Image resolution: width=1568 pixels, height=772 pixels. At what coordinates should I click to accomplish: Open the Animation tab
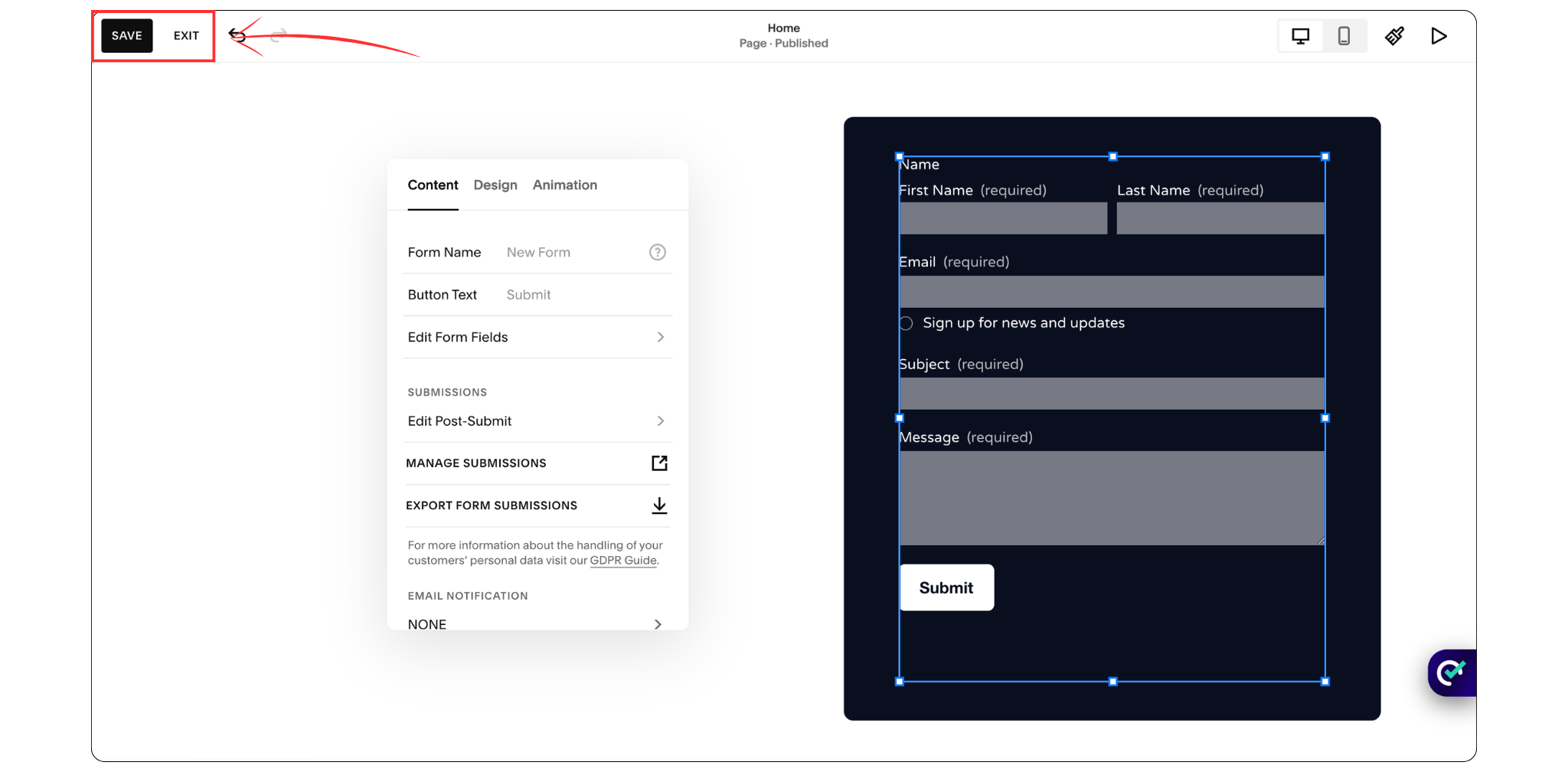[x=565, y=185]
